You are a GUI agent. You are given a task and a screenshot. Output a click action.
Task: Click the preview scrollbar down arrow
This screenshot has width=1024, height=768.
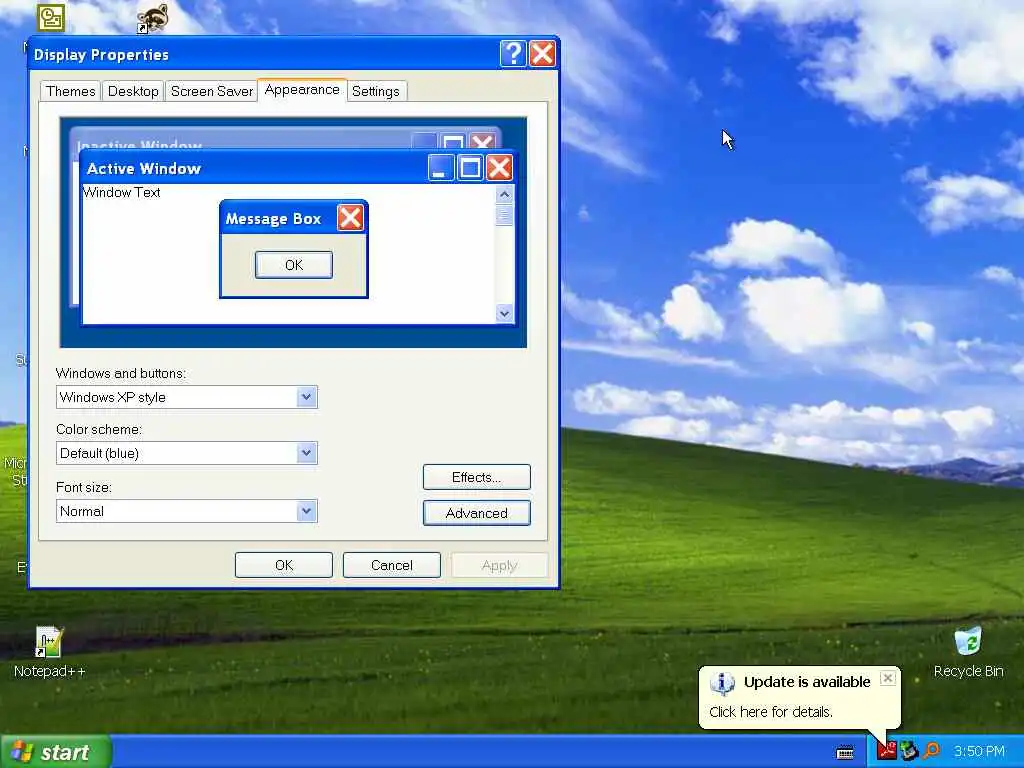504,313
